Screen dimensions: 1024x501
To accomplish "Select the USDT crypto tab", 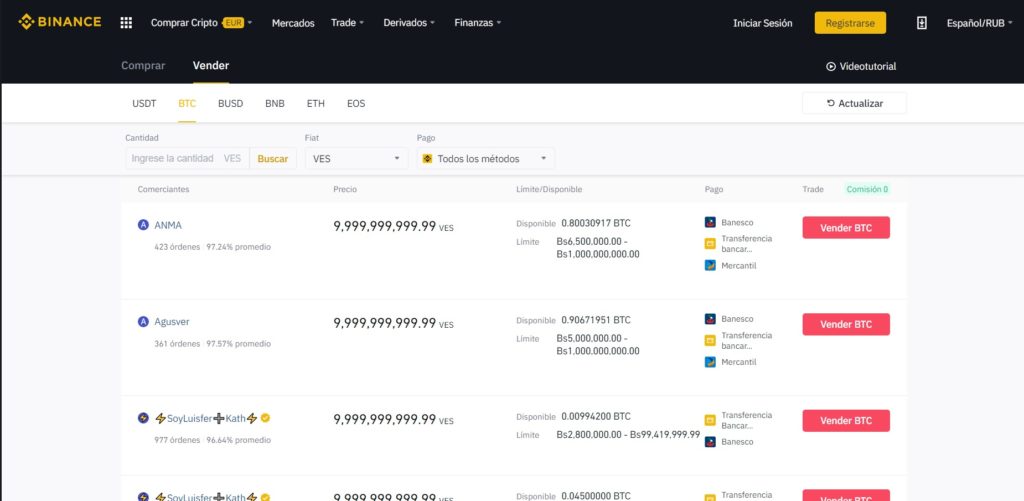I will tap(144, 103).
